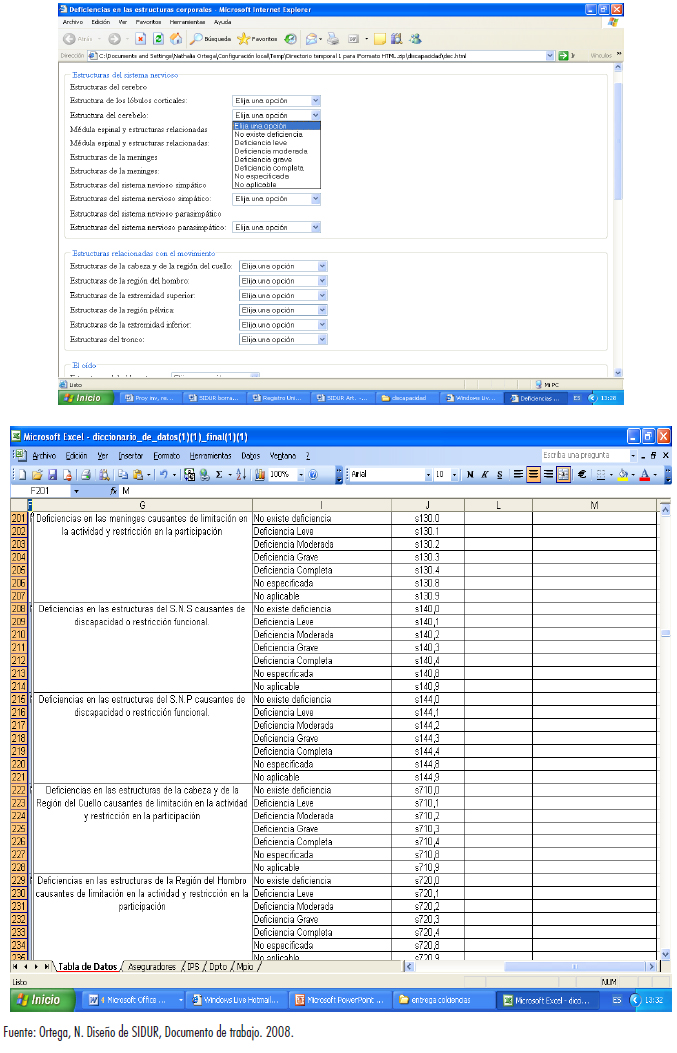Click the Name Box showing F201
This screenshot has height=1053, width=677.
pyautogui.click(x=45, y=492)
